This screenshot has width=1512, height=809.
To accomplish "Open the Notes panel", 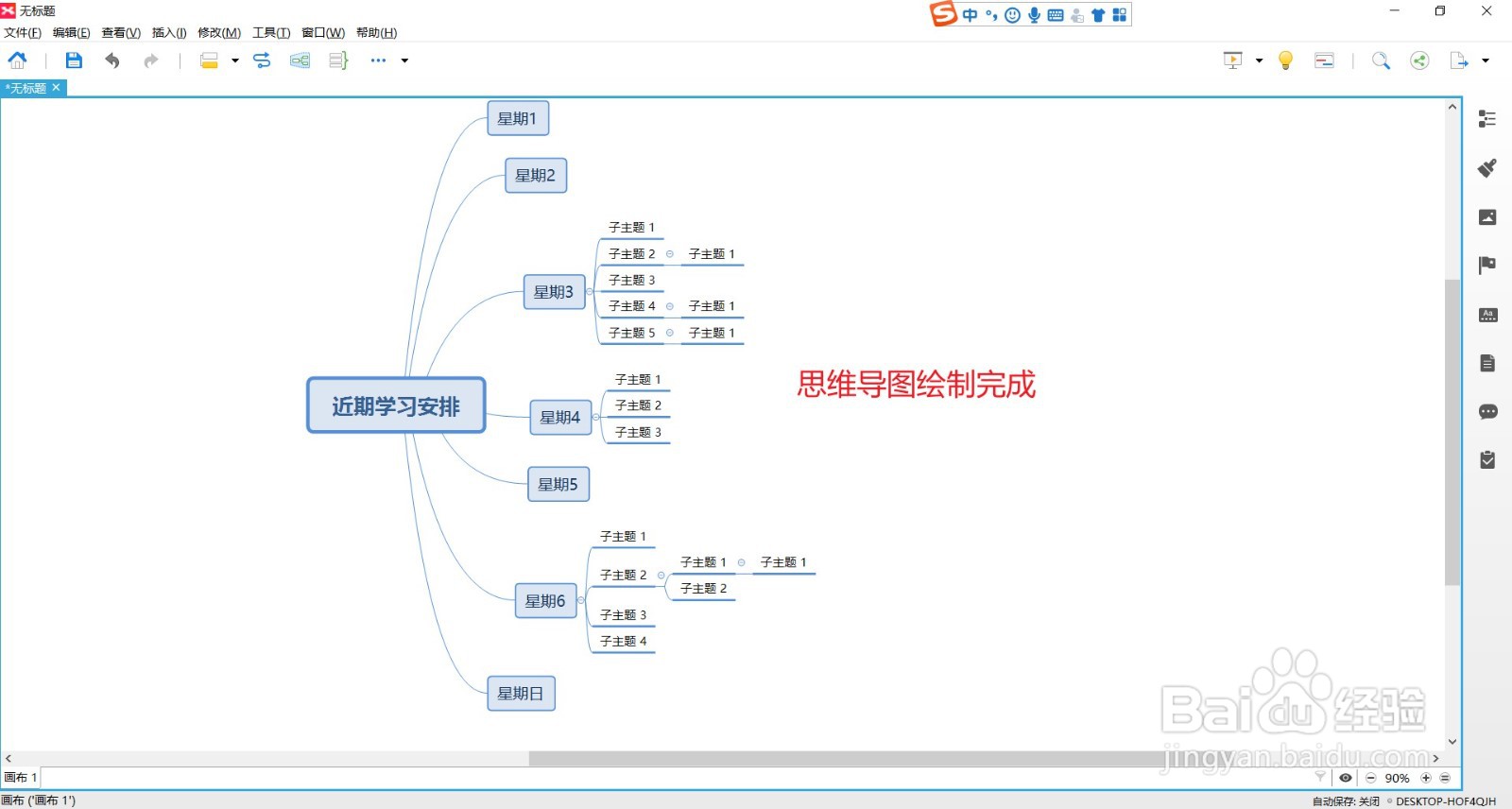I will tap(1487, 363).
